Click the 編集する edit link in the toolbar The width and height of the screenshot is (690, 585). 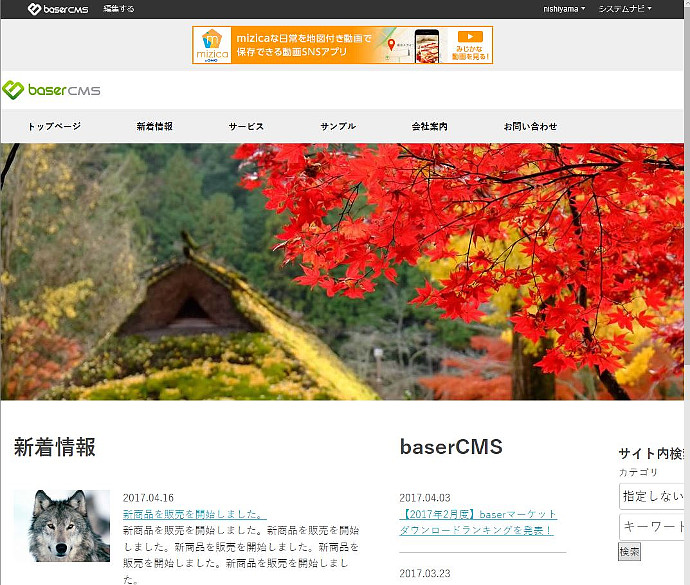[119, 9]
